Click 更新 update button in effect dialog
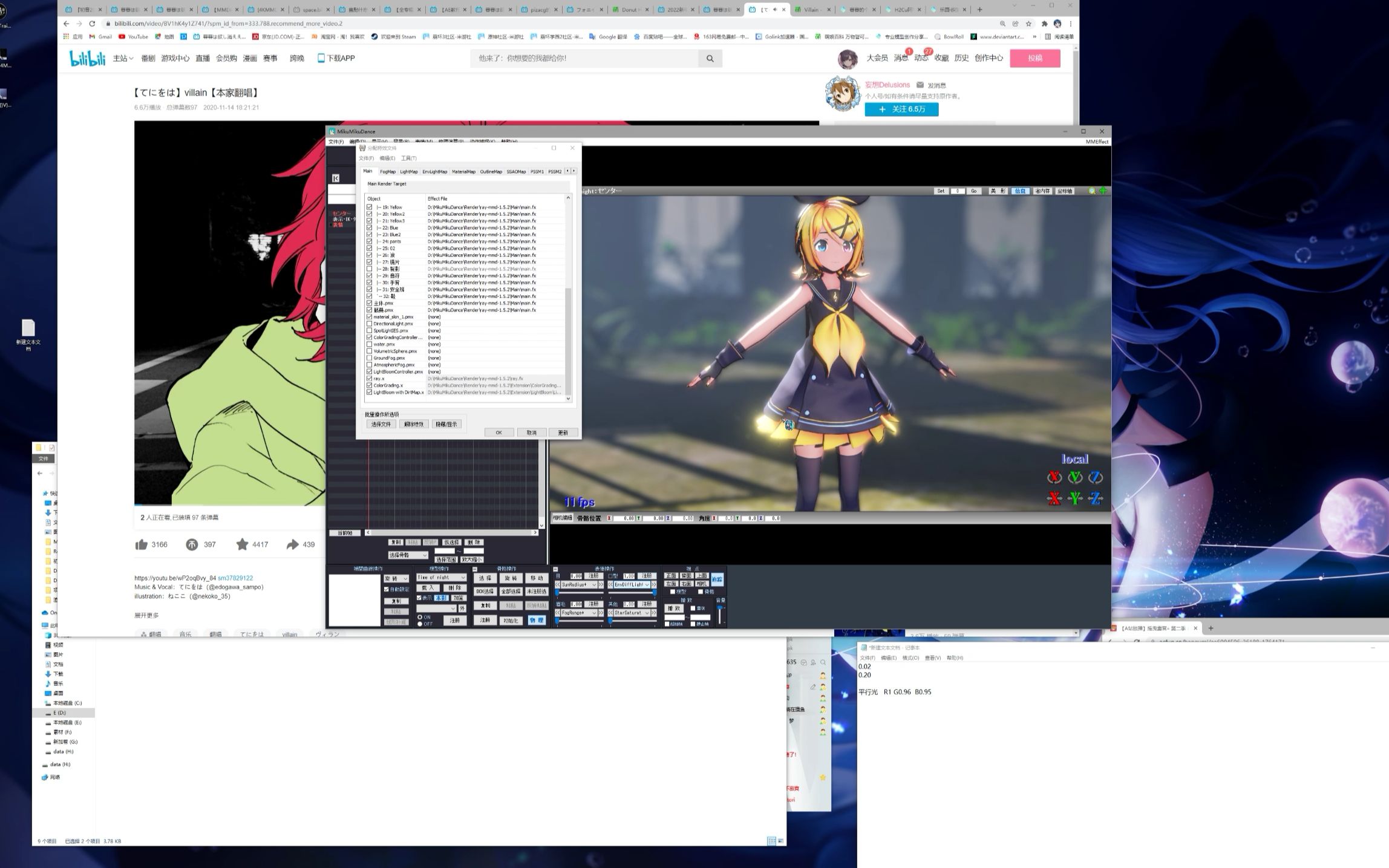 click(x=563, y=432)
